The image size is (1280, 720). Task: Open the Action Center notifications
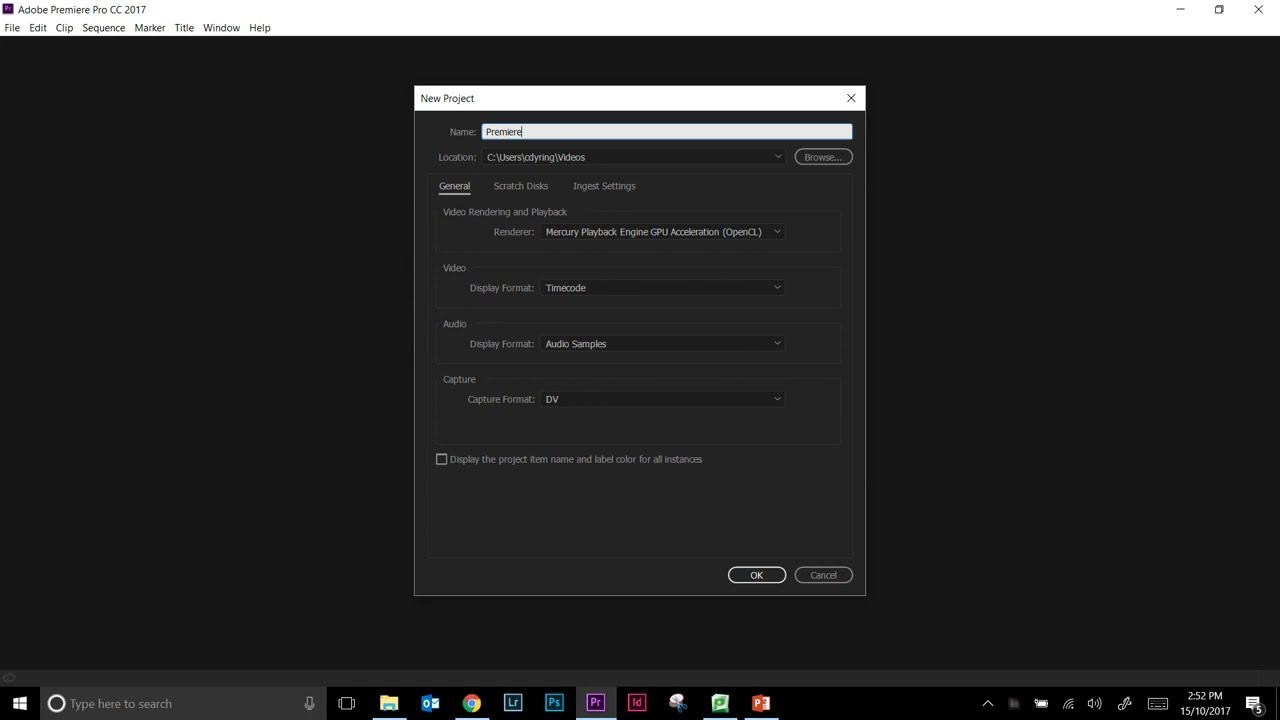[x=1254, y=703]
